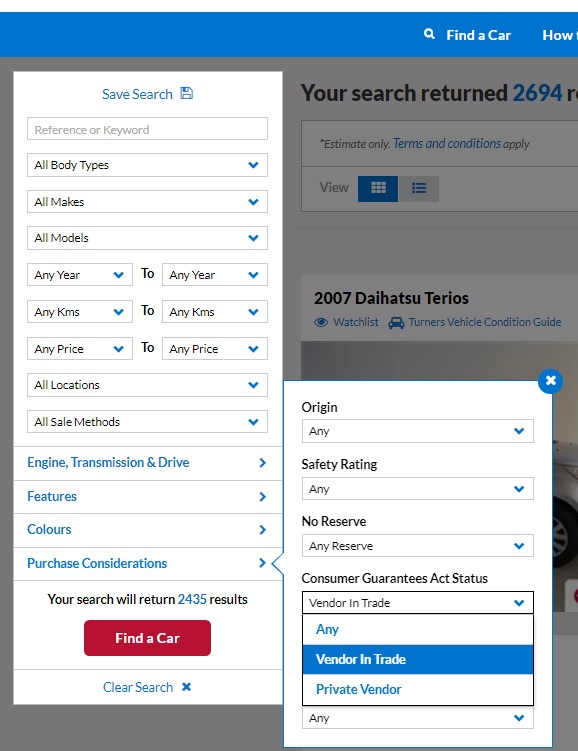Expand the Colours filter section

tap(147, 530)
